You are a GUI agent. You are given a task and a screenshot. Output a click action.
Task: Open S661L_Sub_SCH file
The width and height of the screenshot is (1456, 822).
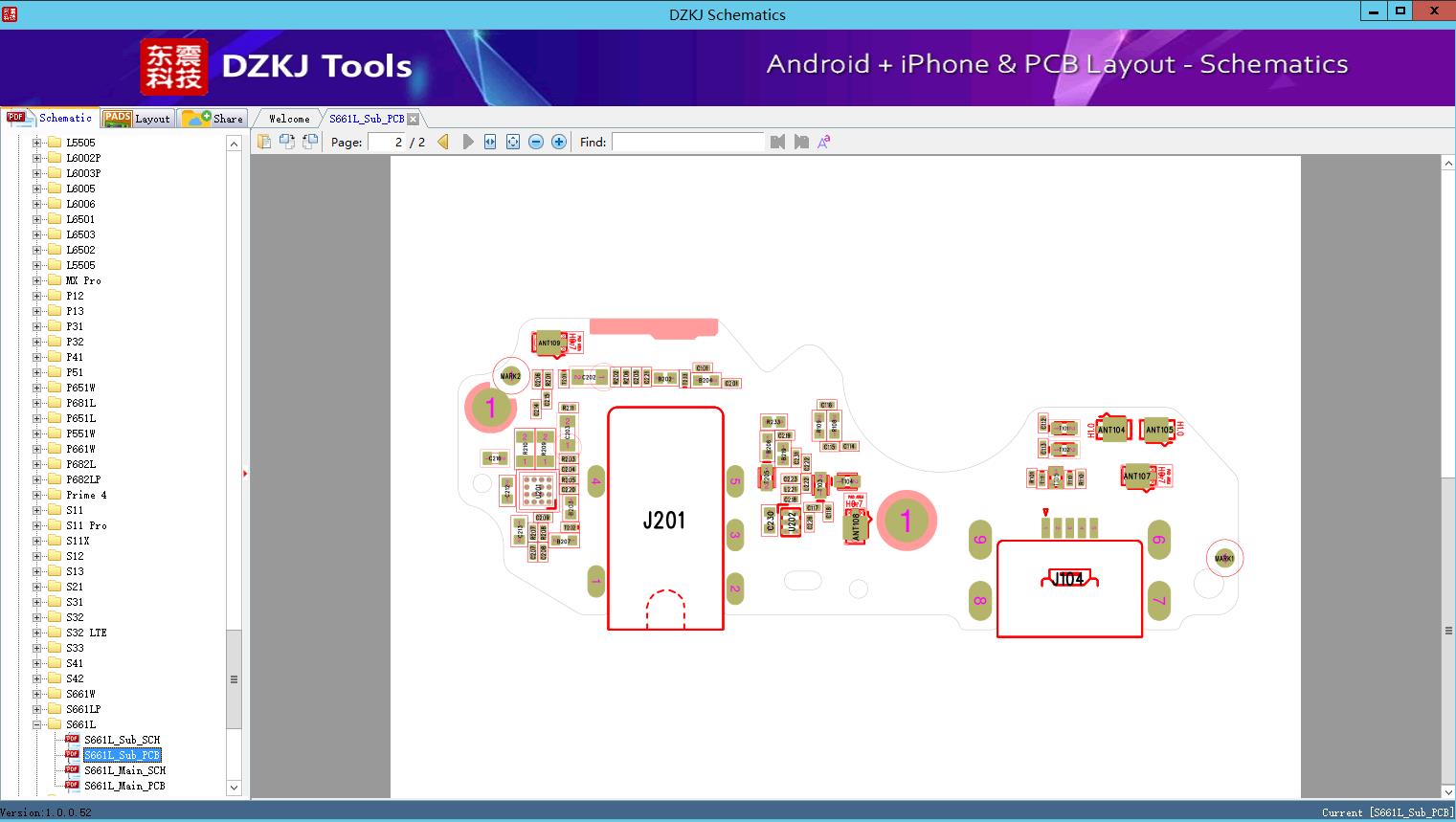click(122, 740)
